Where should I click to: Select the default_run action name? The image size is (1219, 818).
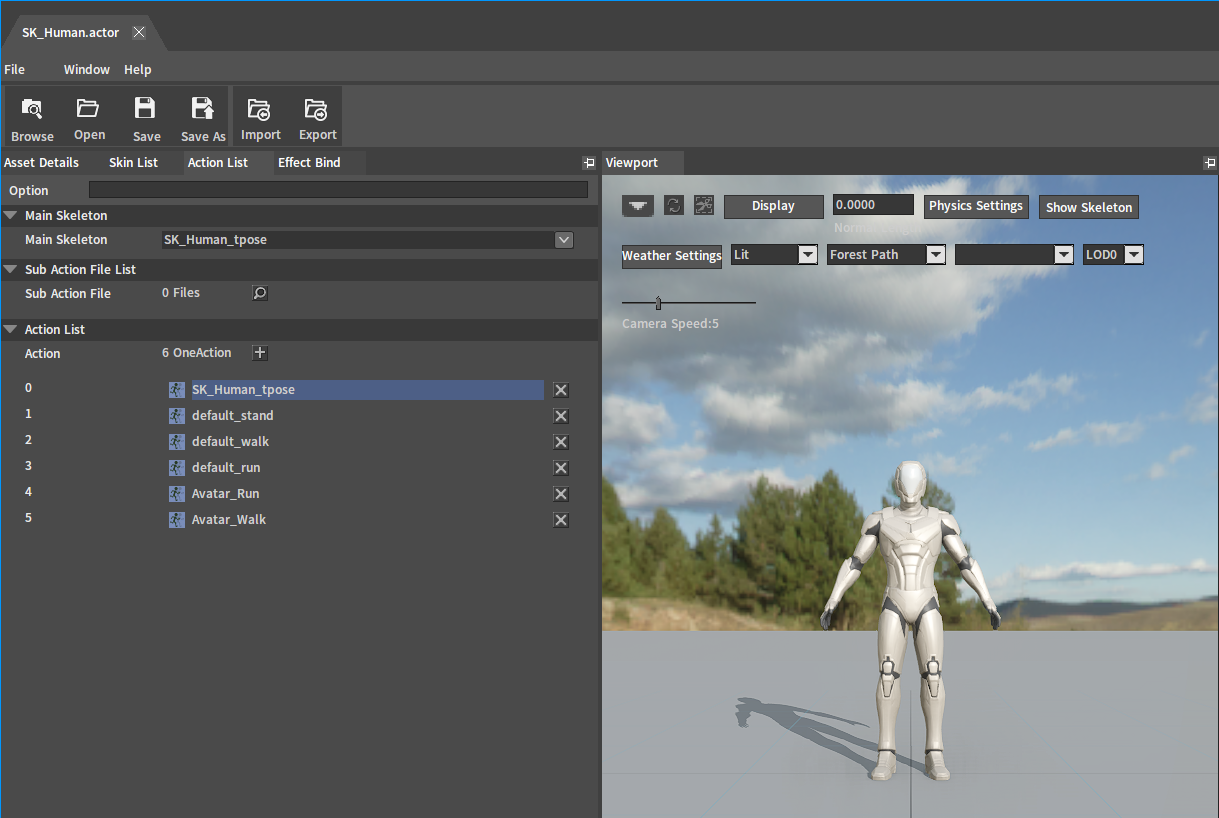pyautogui.click(x=226, y=468)
